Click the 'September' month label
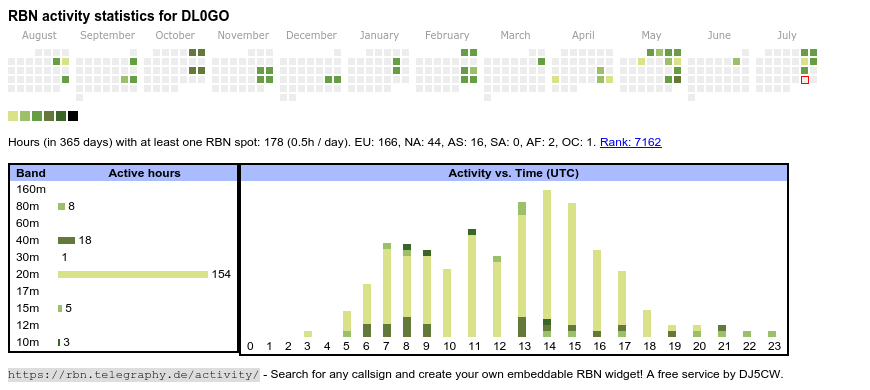Image resolution: width=870 pixels, height=390 pixels. (x=108, y=36)
